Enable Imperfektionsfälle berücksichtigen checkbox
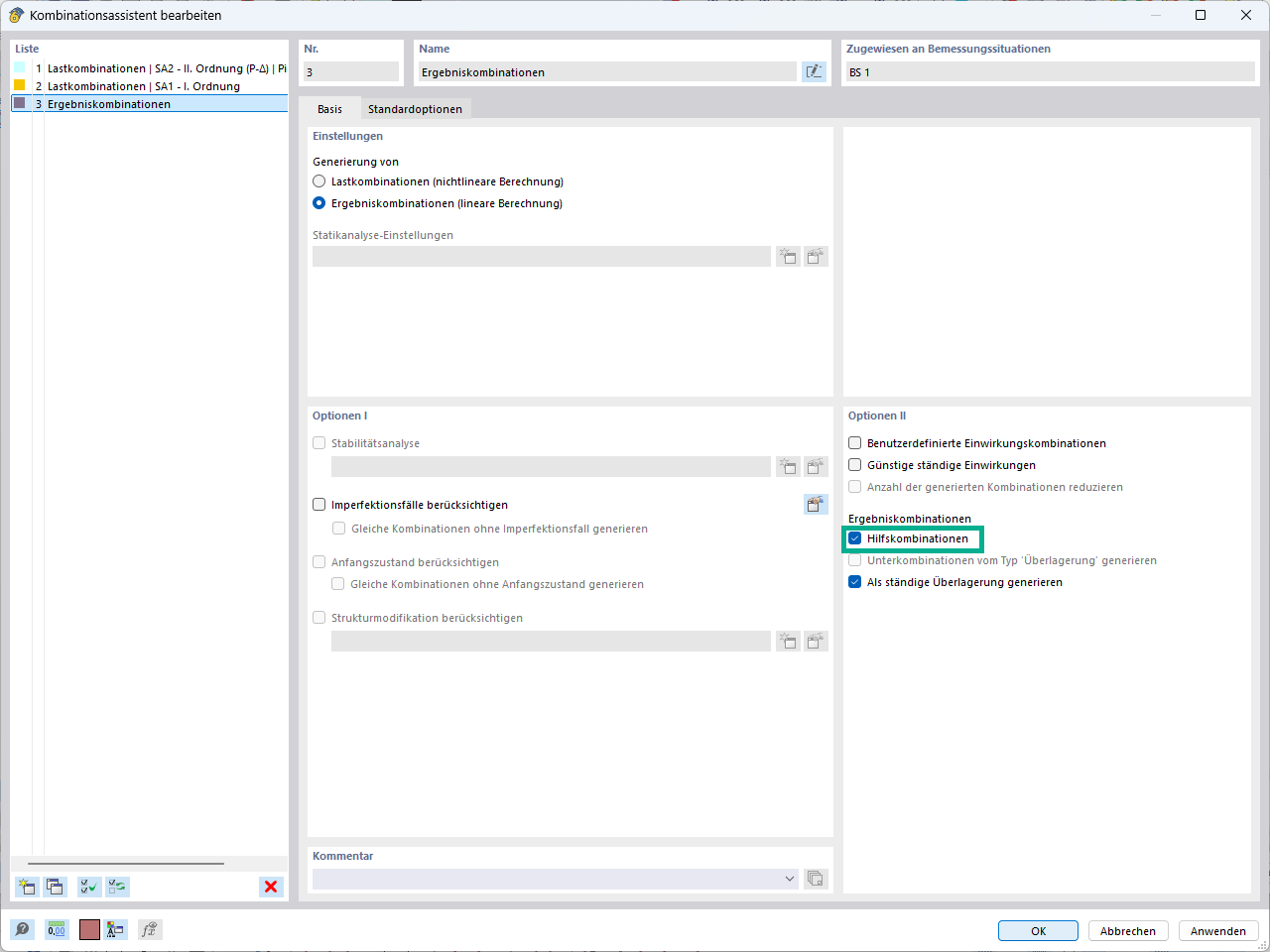 click(319, 505)
